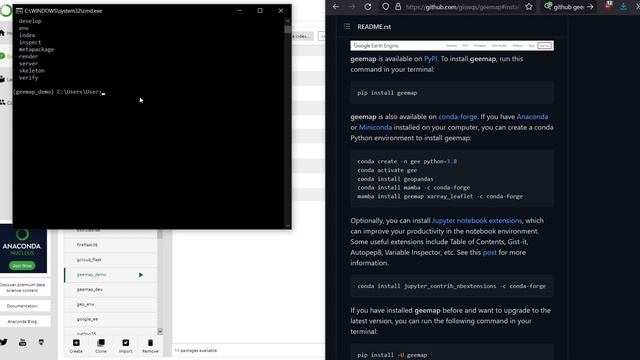Click the cmd.exe title bar icon
640x360 pixels.
click(x=19, y=11)
